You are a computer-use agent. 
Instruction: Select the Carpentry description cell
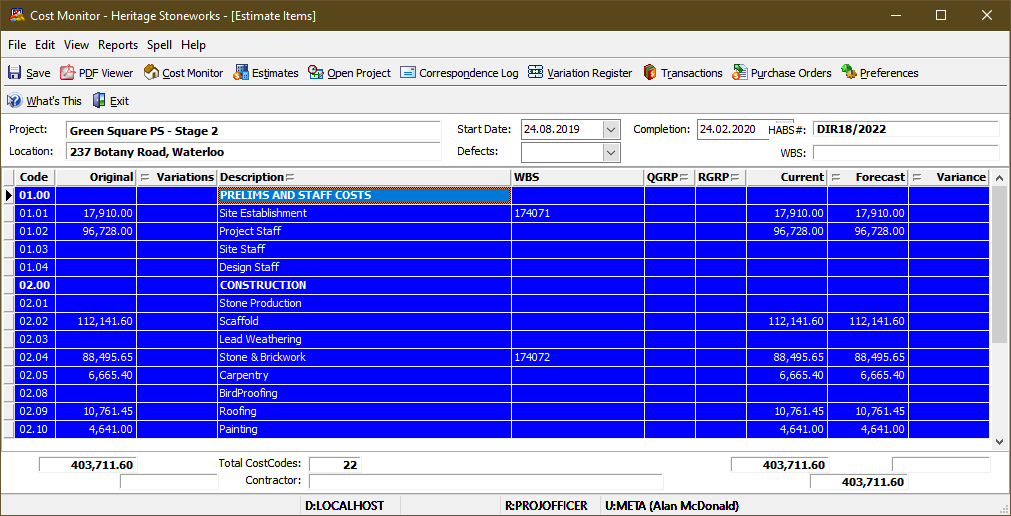pos(364,375)
